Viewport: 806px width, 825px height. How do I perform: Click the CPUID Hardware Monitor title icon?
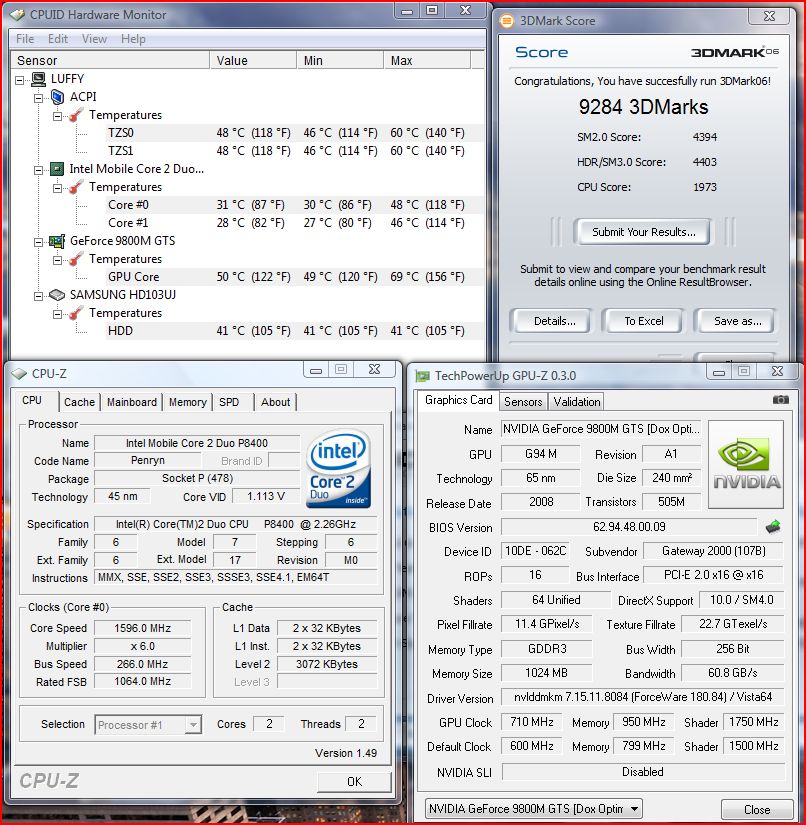coord(17,15)
